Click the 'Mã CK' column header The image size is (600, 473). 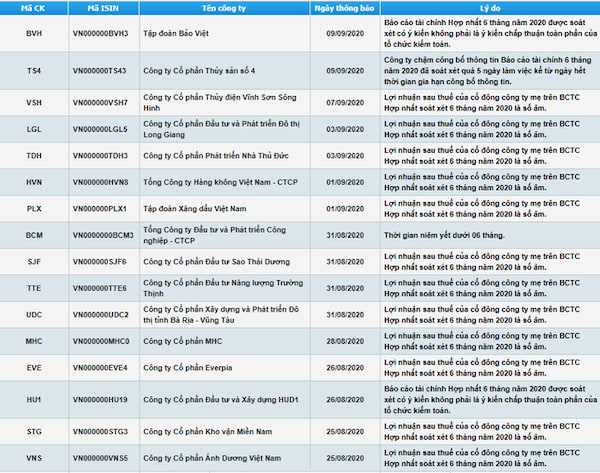point(33,8)
